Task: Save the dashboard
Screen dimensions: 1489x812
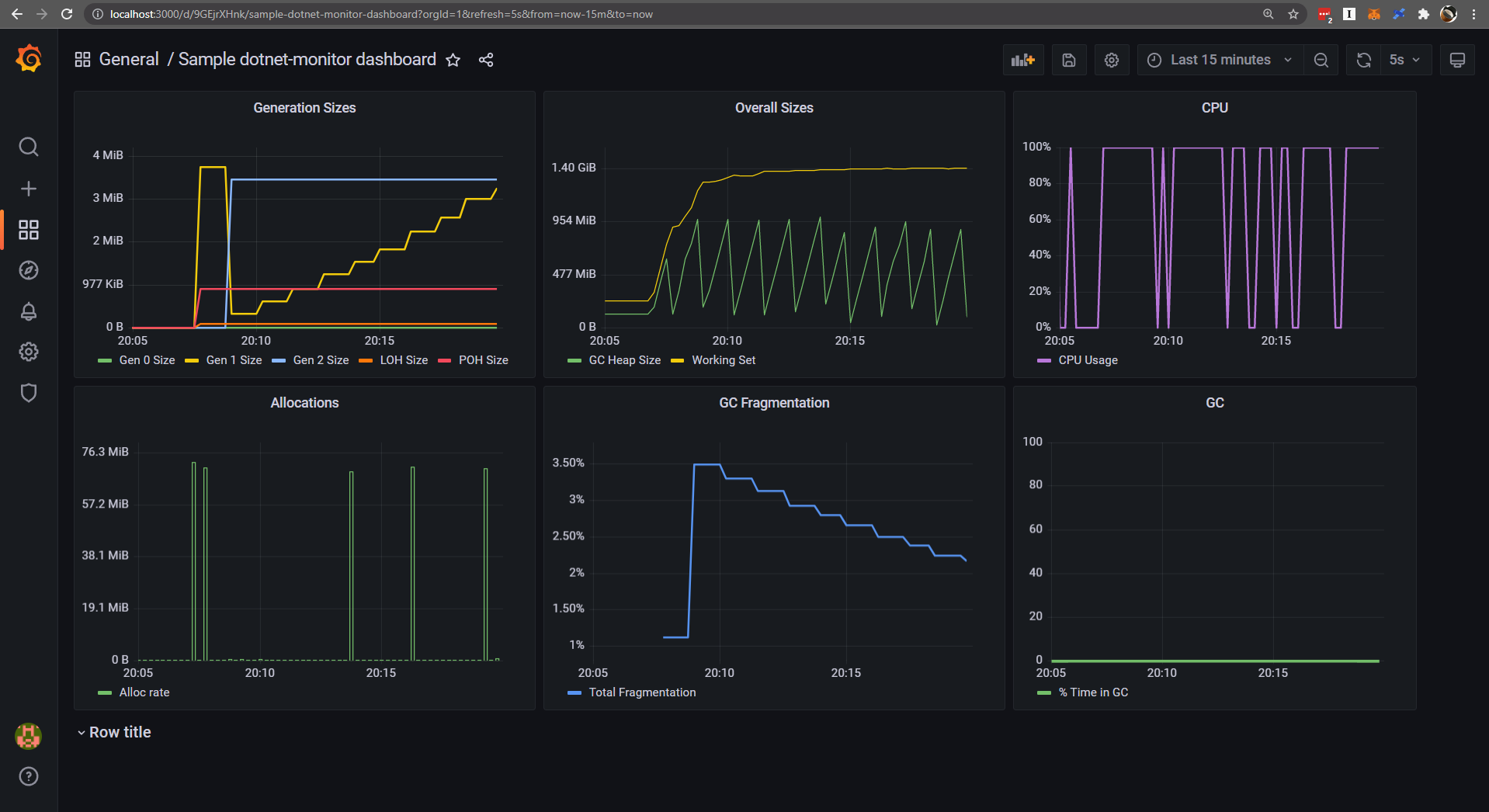Action: 1069,60
